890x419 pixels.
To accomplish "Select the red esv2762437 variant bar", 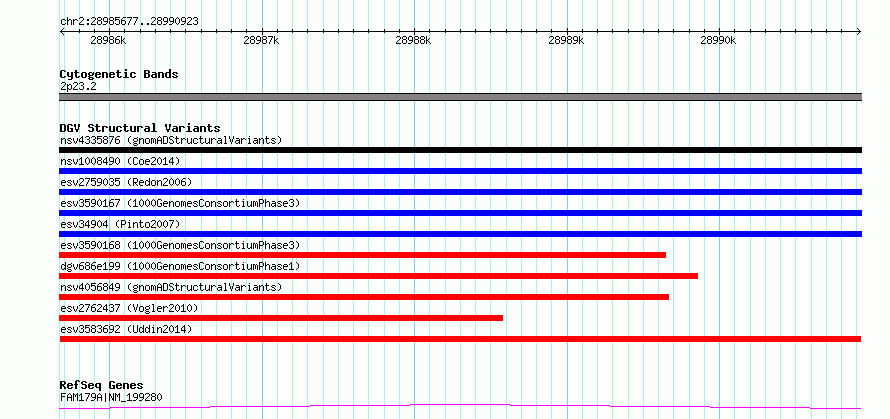I will tap(281, 318).
